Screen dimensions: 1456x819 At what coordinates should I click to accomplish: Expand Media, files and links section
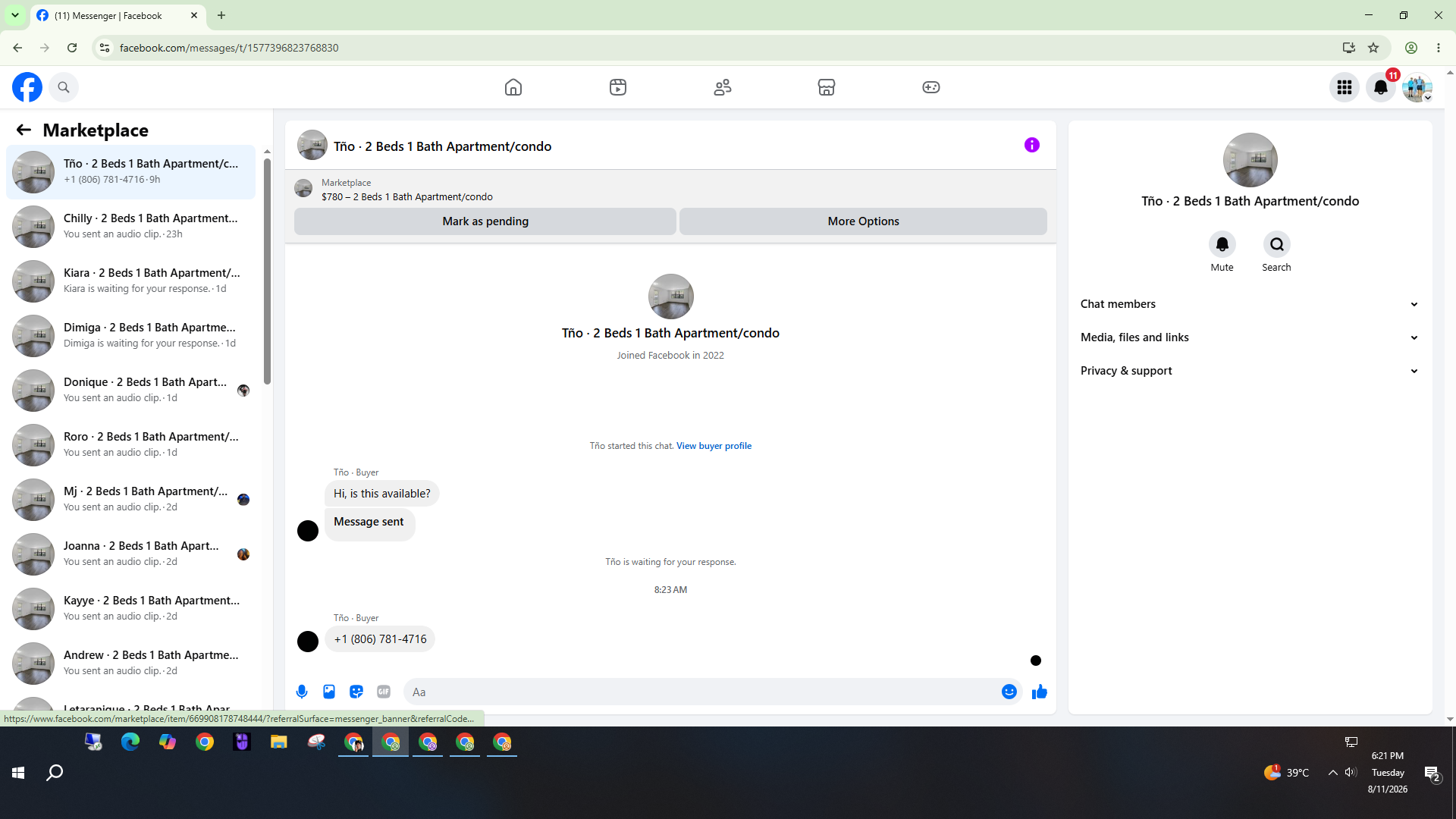click(1250, 337)
